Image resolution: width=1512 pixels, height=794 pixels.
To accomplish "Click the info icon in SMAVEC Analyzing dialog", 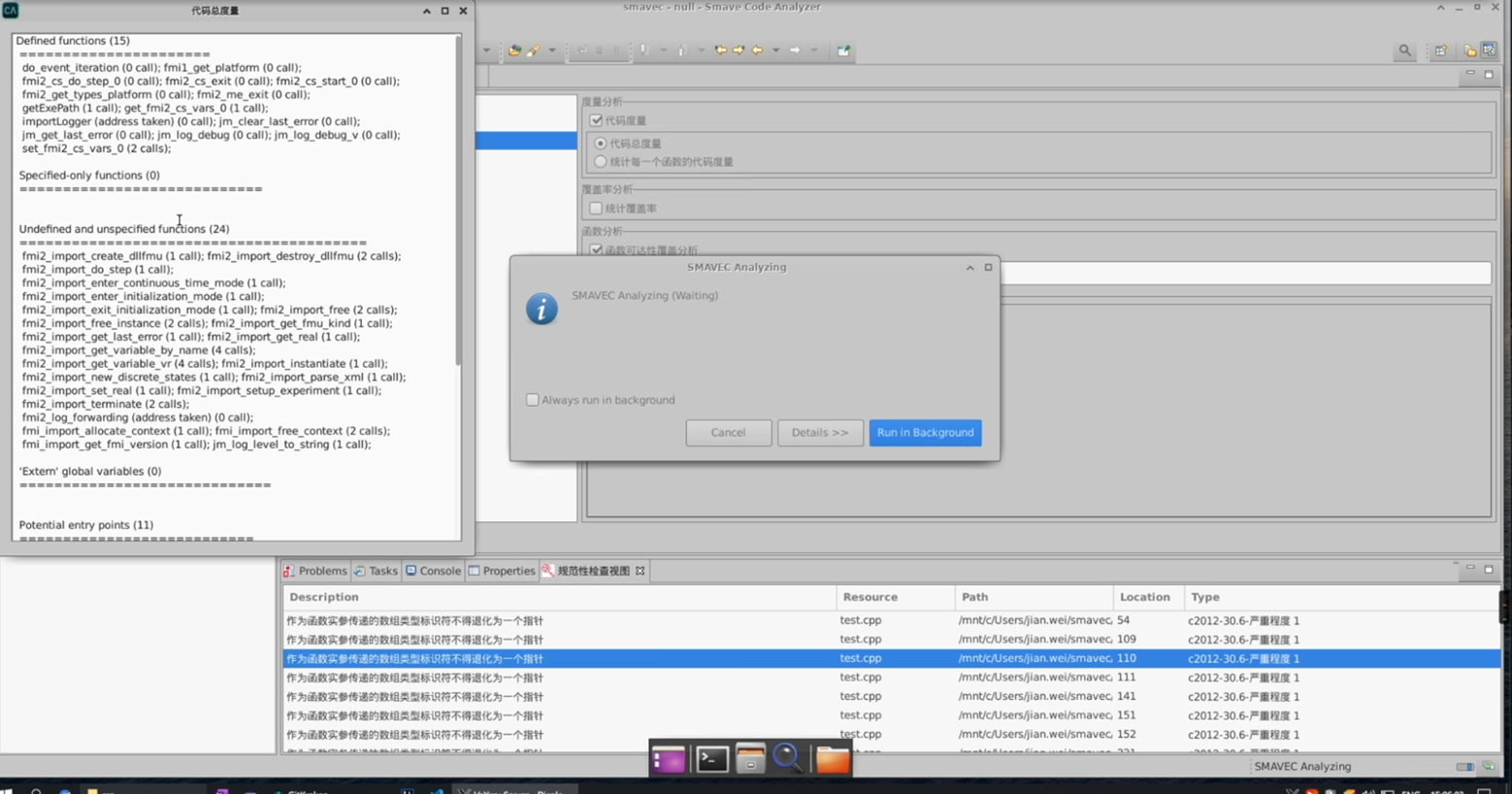I will pos(542,310).
